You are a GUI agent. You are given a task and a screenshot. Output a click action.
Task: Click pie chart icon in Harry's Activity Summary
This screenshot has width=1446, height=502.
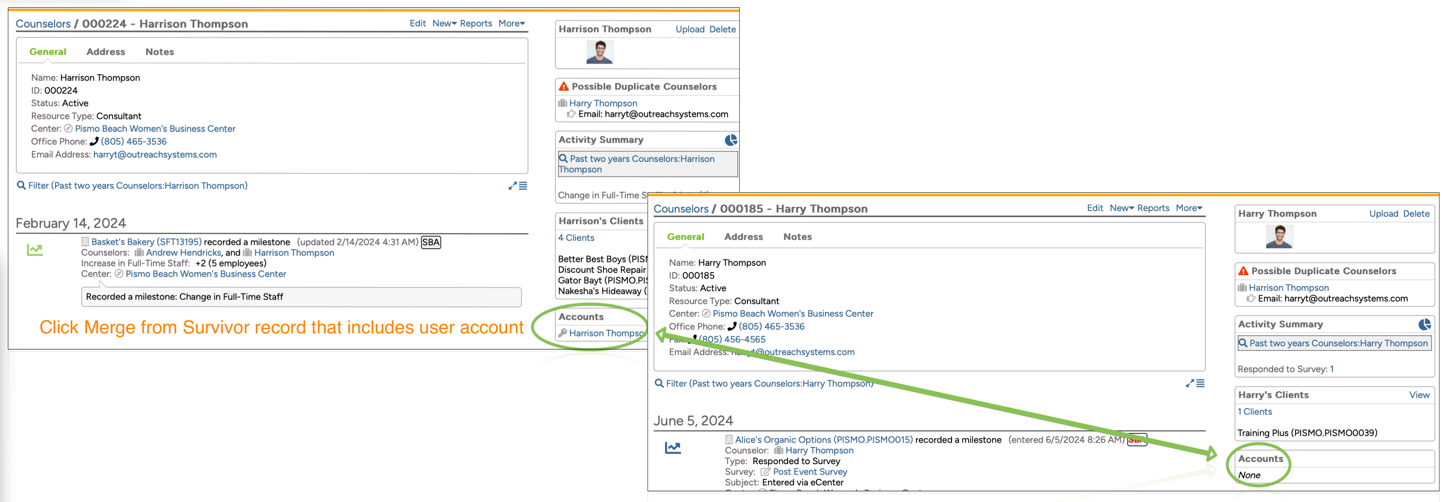[x=1424, y=324]
